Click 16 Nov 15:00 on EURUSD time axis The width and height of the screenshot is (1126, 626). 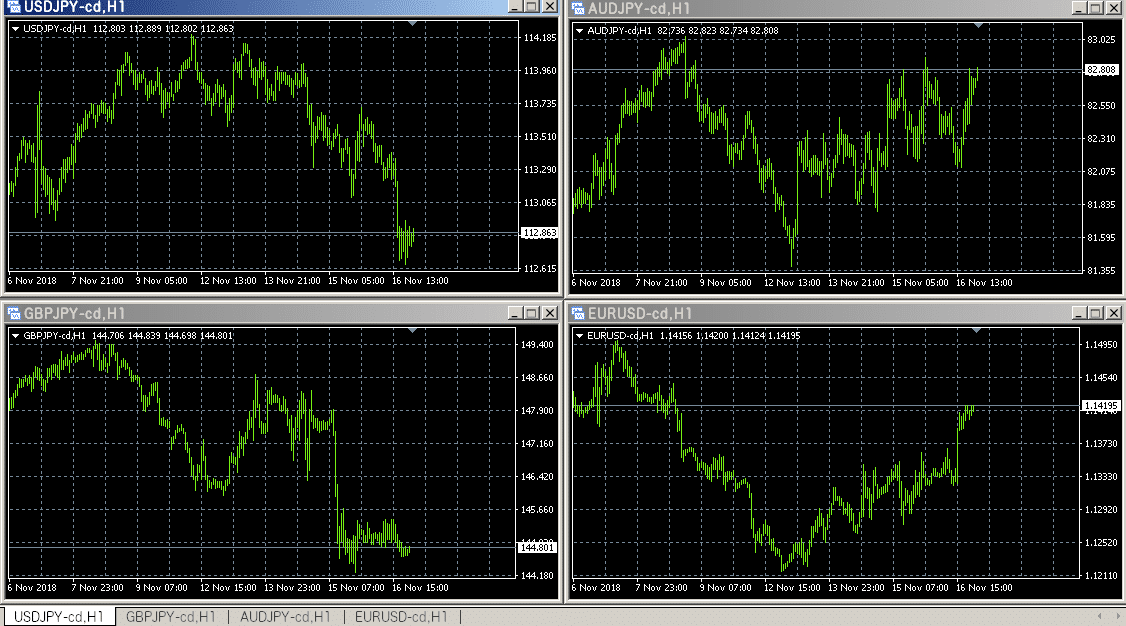pos(984,588)
